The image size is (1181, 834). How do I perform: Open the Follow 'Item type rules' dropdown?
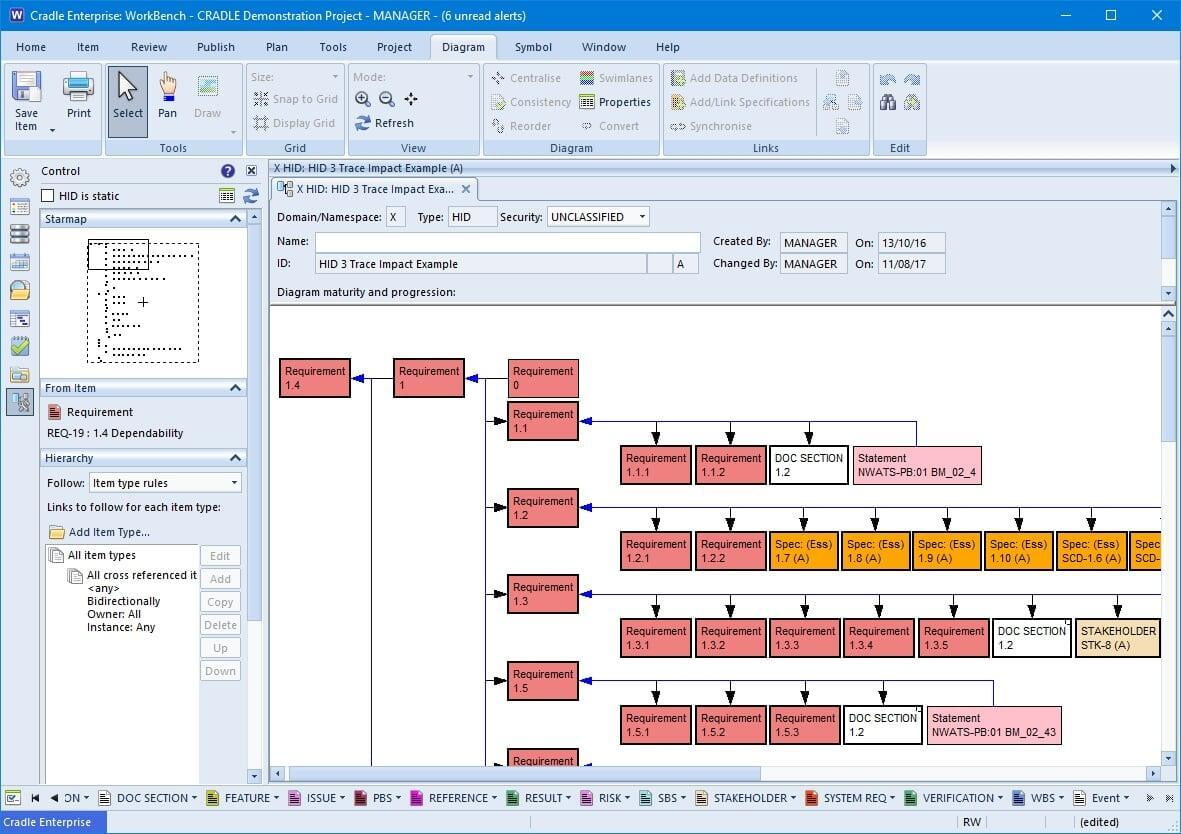[164, 483]
